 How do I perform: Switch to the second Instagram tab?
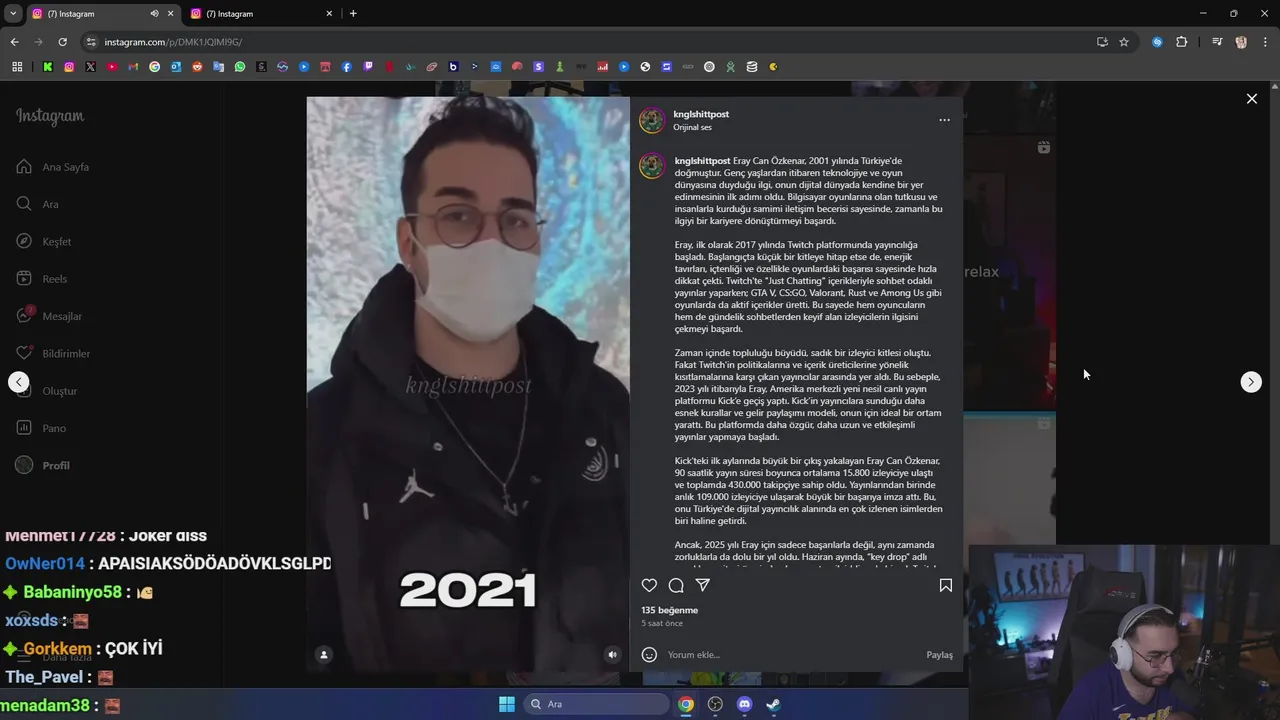(262, 14)
